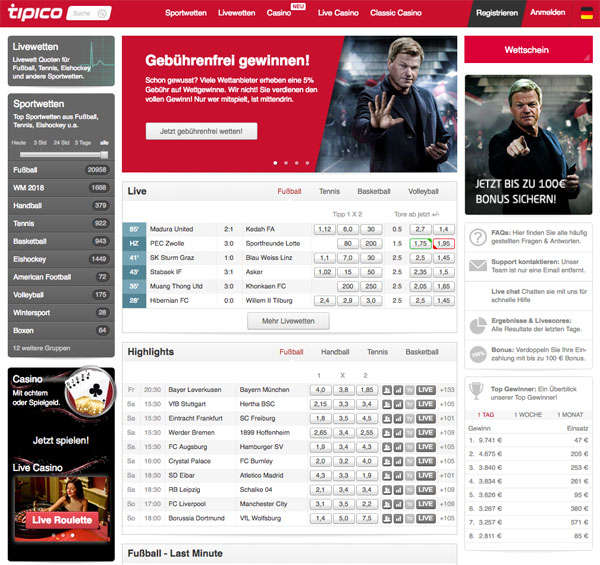Click LIVE badge for FC Liverpool match
The image size is (600, 565).
coord(426,504)
